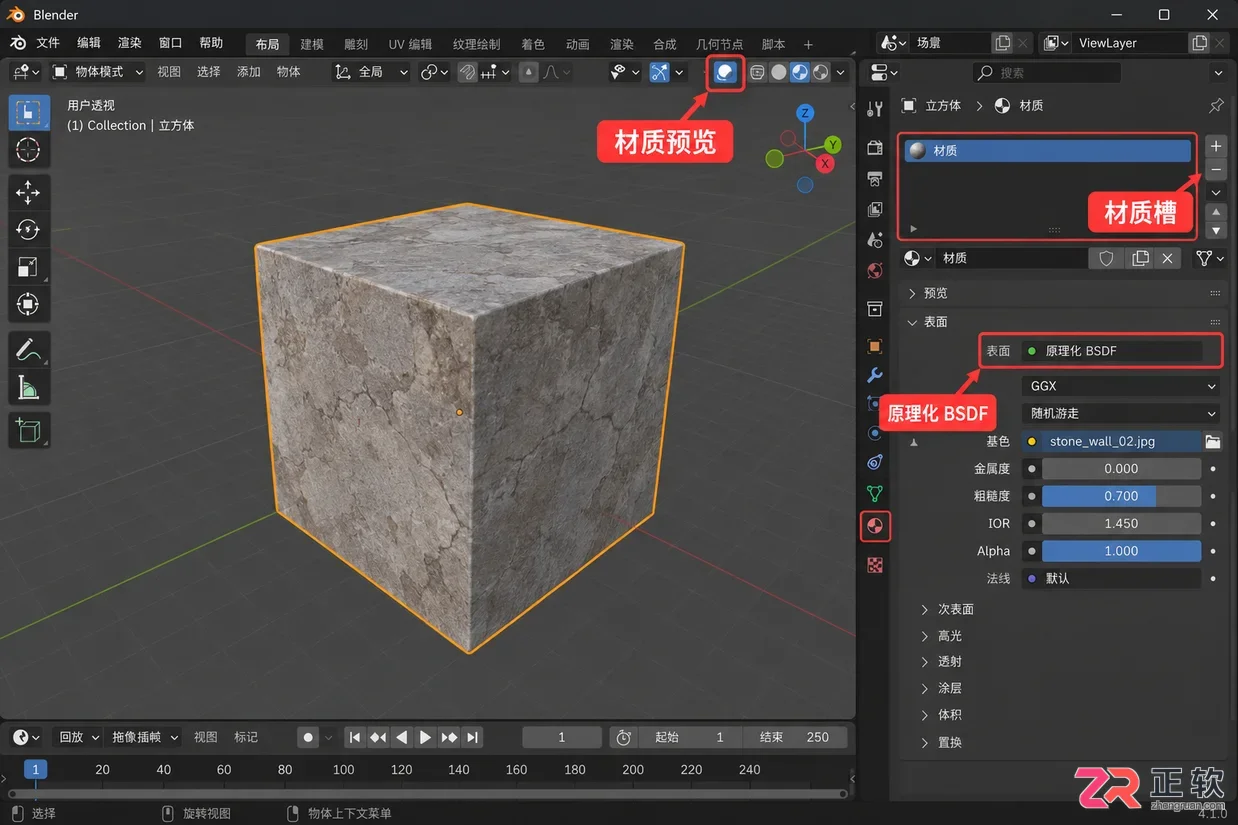
Task: Open the Material properties tab
Action: [875, 526]
